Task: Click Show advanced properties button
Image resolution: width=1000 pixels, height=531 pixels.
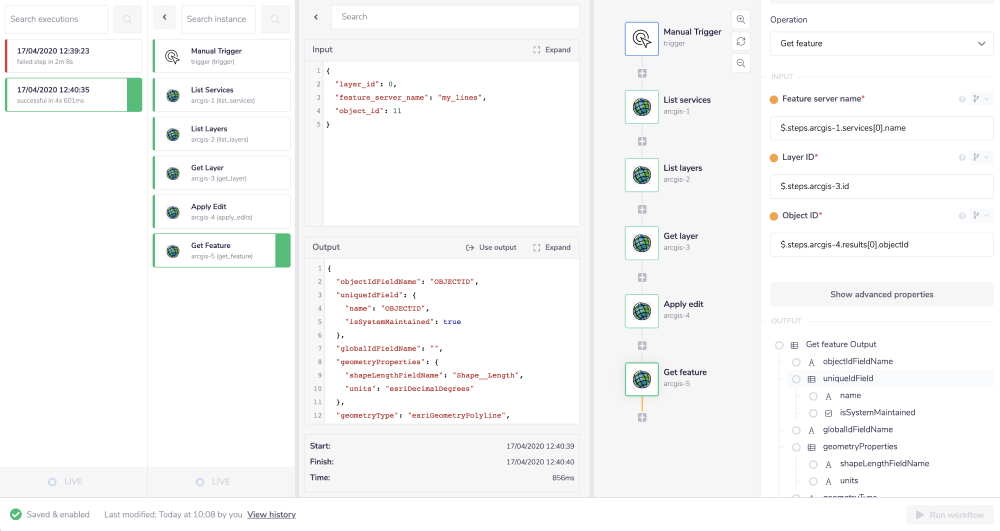Action: (881, 294)
